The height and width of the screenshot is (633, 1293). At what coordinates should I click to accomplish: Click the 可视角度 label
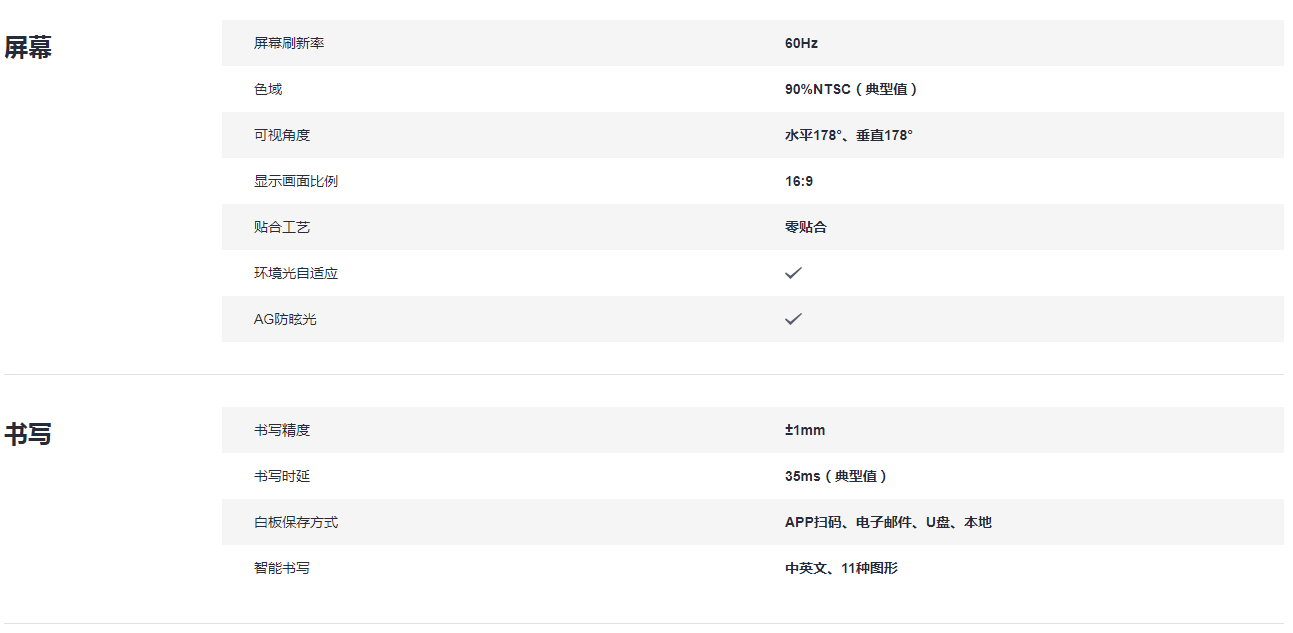tap(282, 135)
